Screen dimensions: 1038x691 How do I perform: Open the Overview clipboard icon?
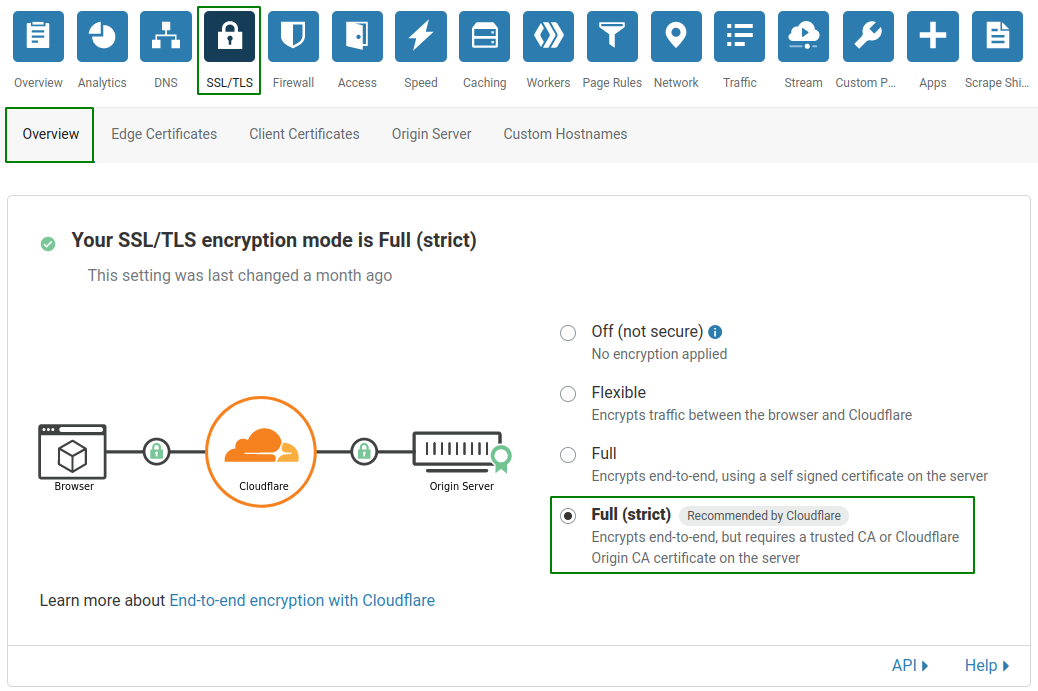click(38, 36)
